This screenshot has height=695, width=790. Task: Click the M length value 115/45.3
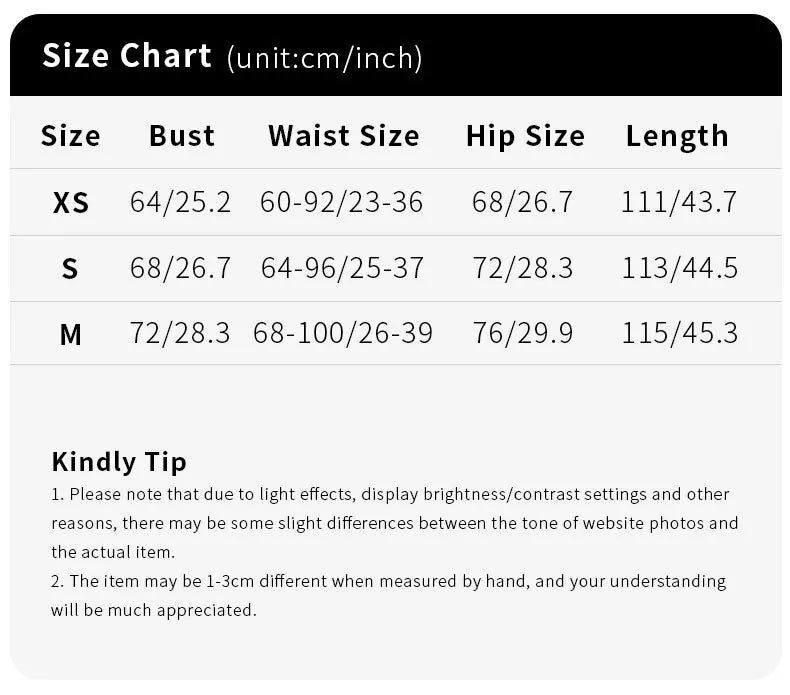[680, 333]
